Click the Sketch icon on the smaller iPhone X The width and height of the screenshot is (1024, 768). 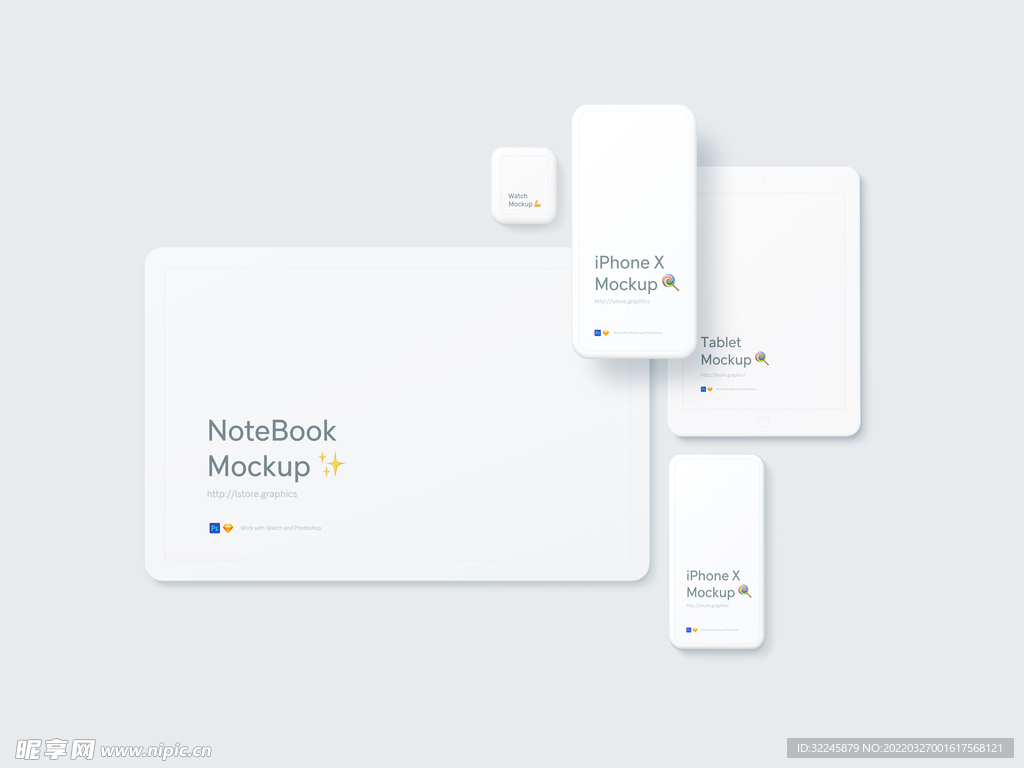pyautogui.click(x=695, y=630)
